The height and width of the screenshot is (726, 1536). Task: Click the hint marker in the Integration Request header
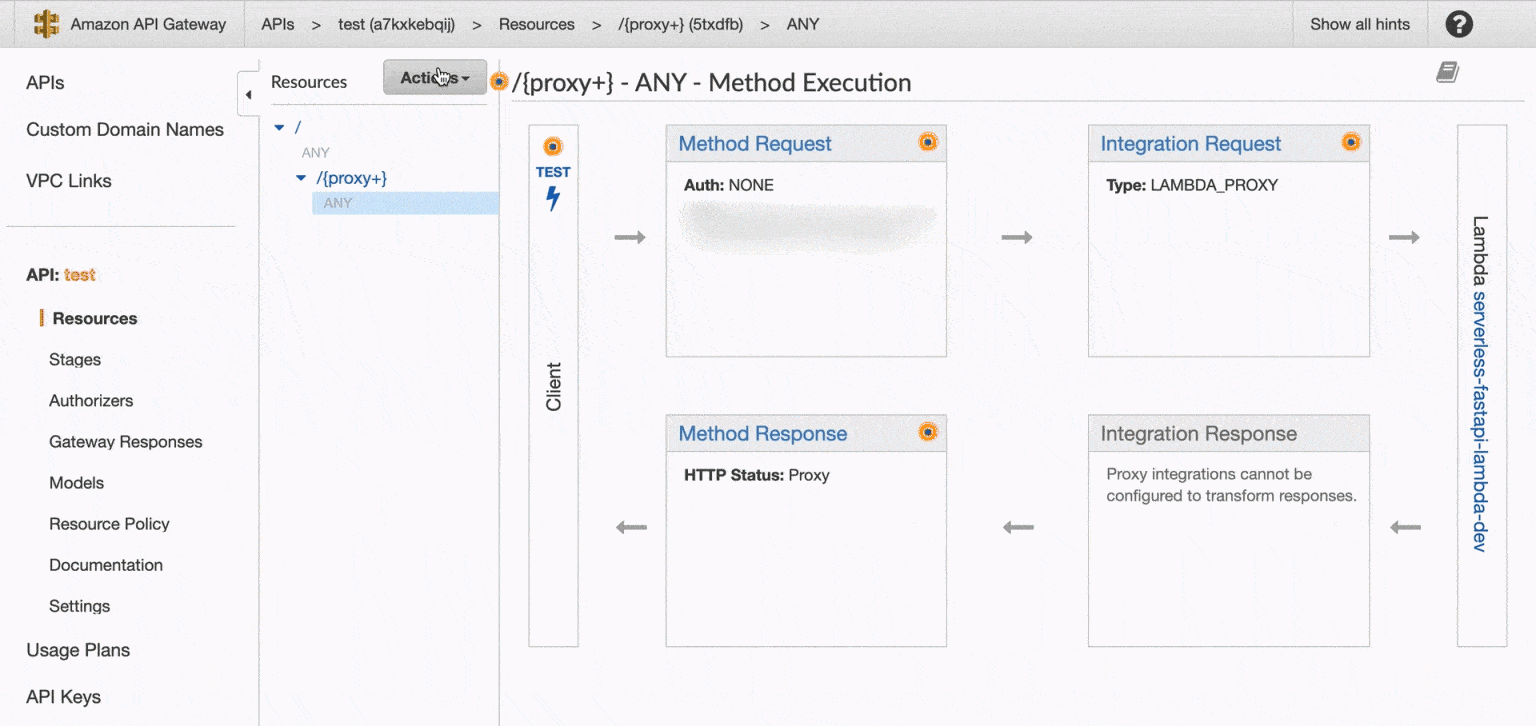pyautogui.click(x=1351, y=143)
